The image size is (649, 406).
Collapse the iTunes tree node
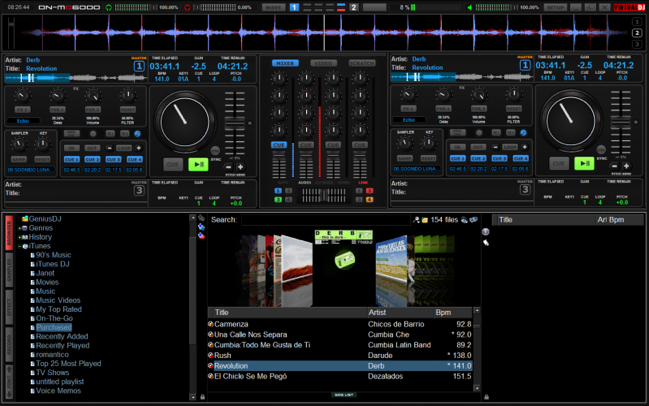[19, 246]
